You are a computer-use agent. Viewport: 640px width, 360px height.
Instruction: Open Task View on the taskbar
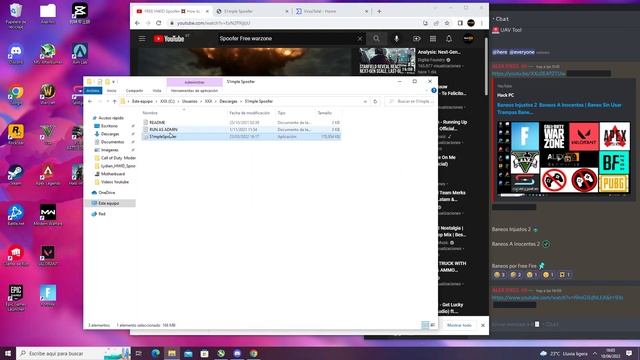point(139,353)
